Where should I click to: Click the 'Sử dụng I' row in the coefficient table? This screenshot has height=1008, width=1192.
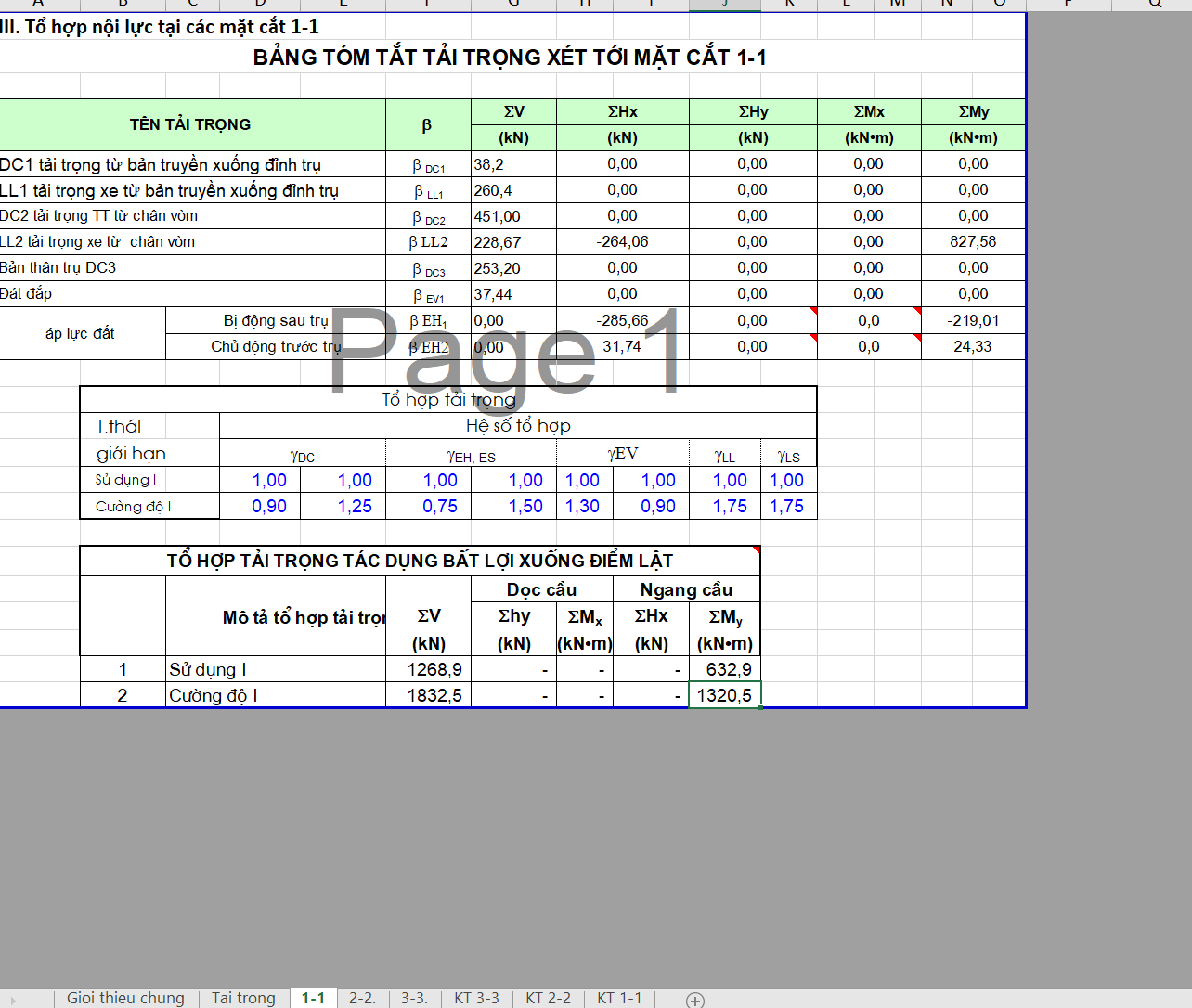(x=149, y=480)
